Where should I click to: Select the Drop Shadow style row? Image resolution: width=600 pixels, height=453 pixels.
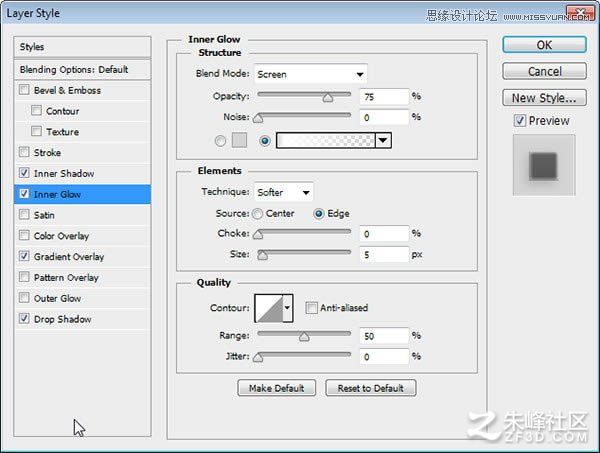pos(82,319)
